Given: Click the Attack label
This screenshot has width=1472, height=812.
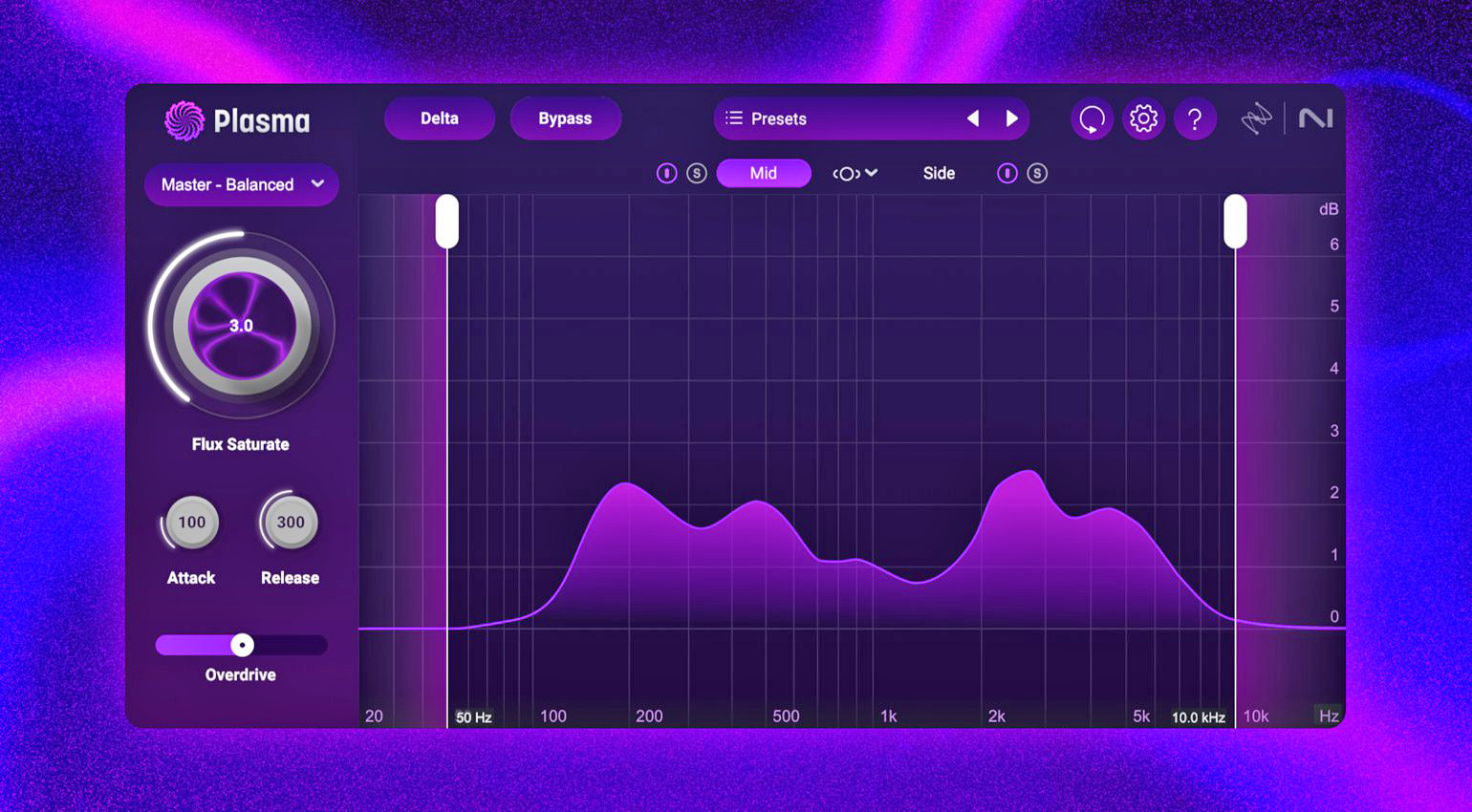Looking at the screenshot, I should pyautogui.click(x=191, y=578).
